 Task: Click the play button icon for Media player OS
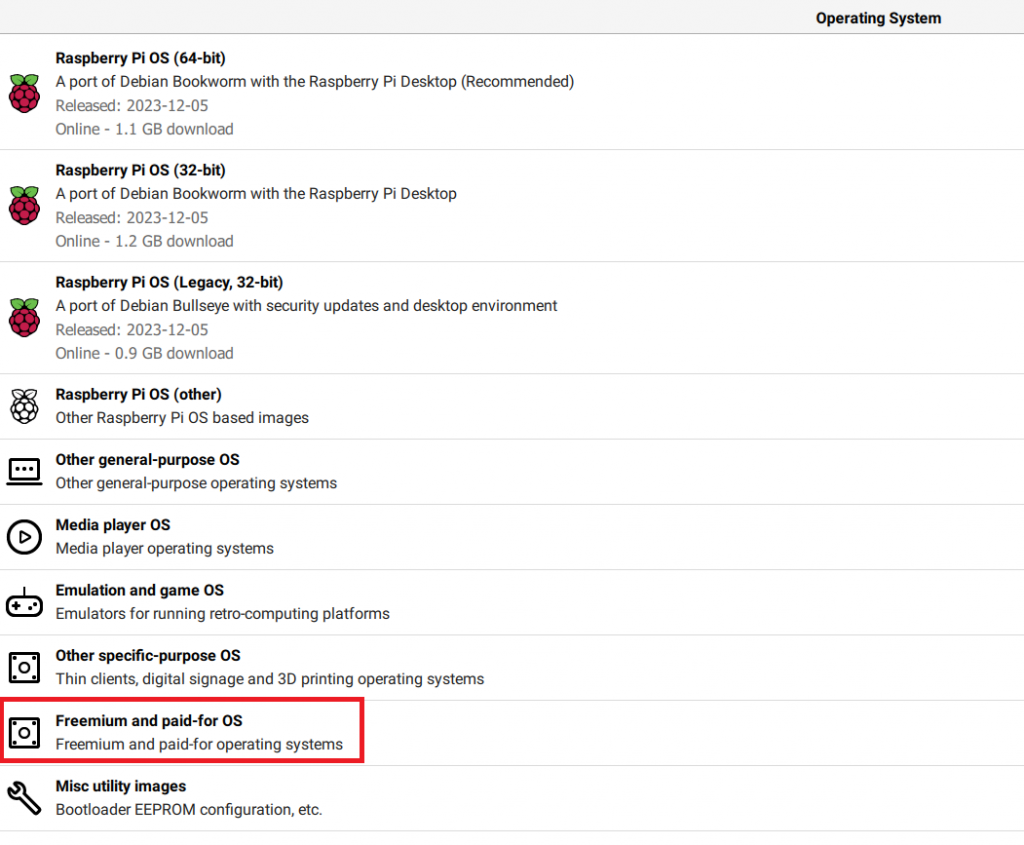click(24, 537)
